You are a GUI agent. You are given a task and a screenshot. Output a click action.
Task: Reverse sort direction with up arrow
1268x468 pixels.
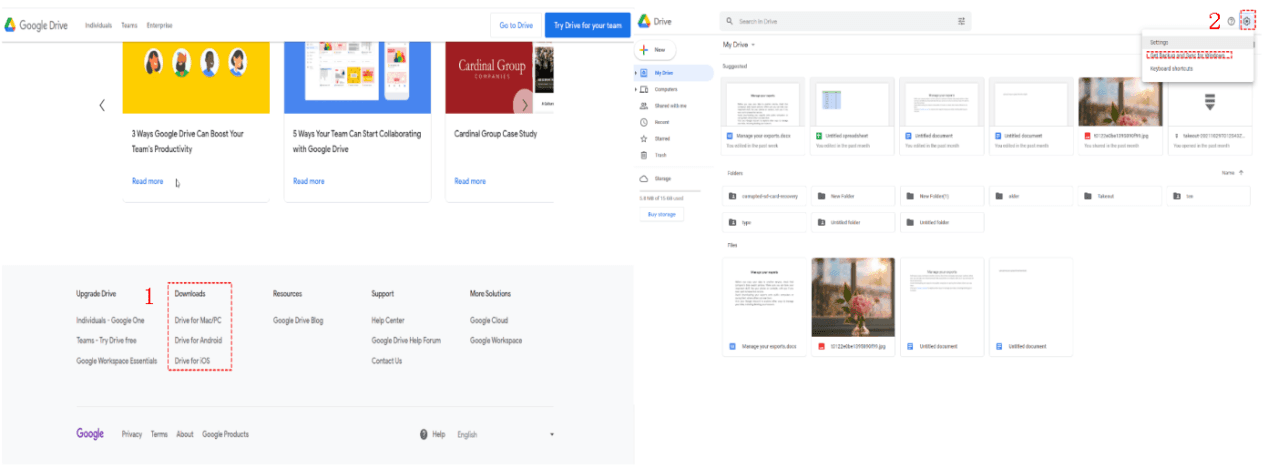(1242, 173)
